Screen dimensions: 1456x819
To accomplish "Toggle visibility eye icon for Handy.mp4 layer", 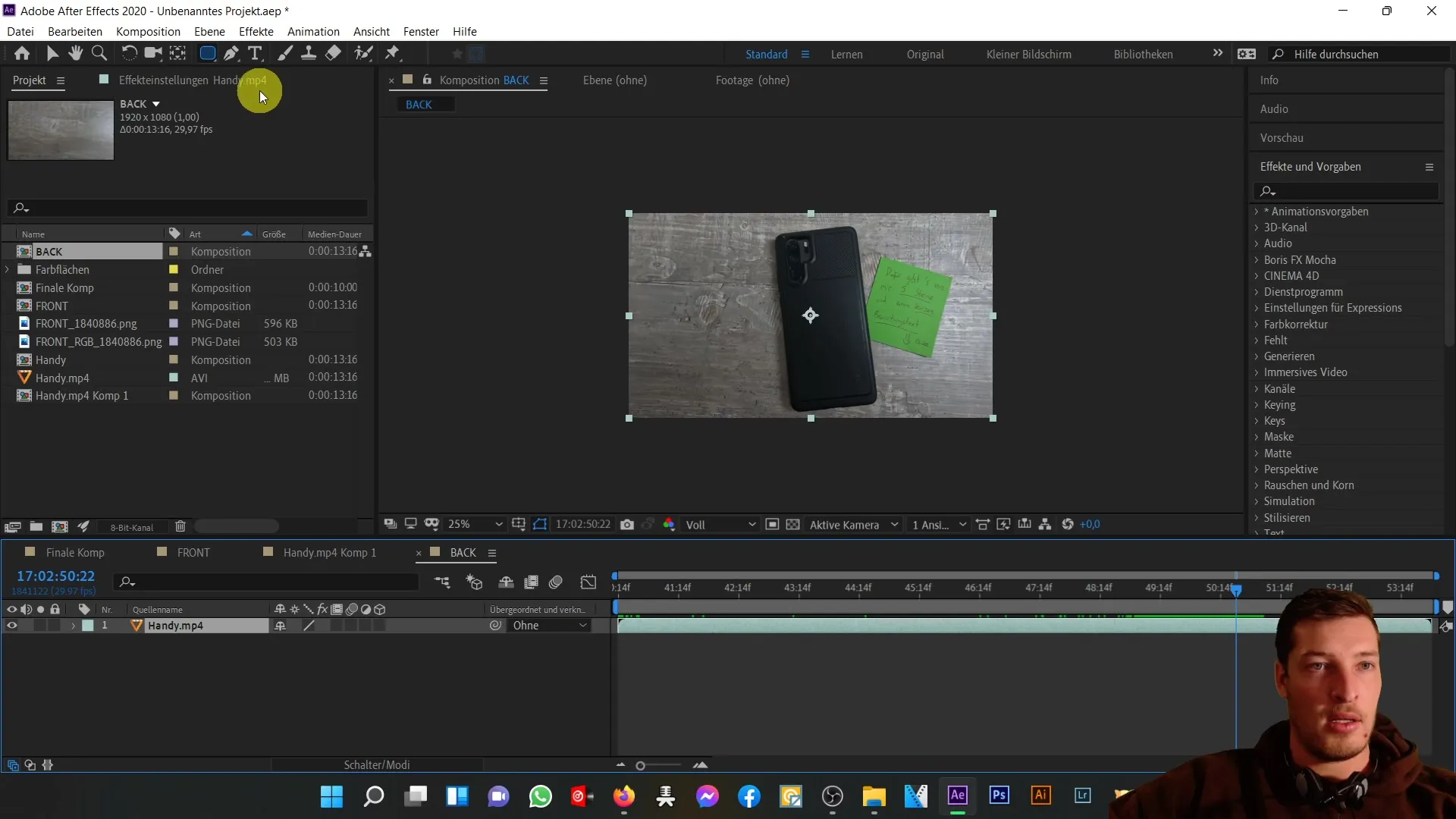I will pyautogui.click(x=11, y=625).
